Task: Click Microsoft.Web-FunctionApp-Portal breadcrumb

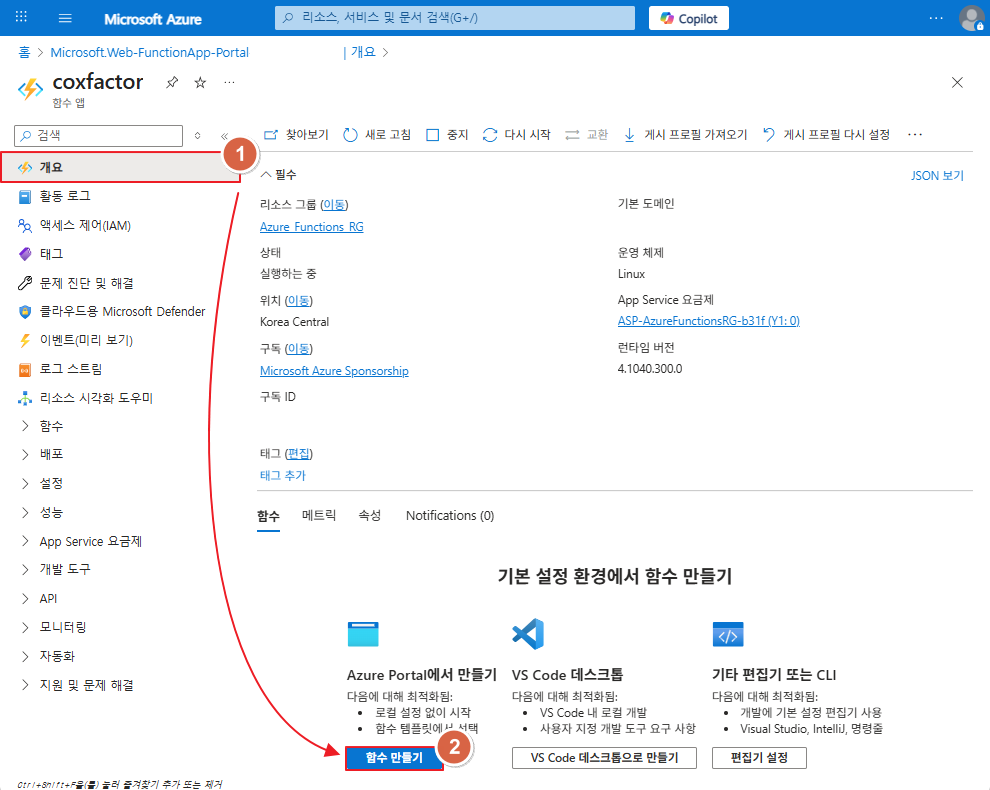Action: pyautogui.click(x=150, y=52)
